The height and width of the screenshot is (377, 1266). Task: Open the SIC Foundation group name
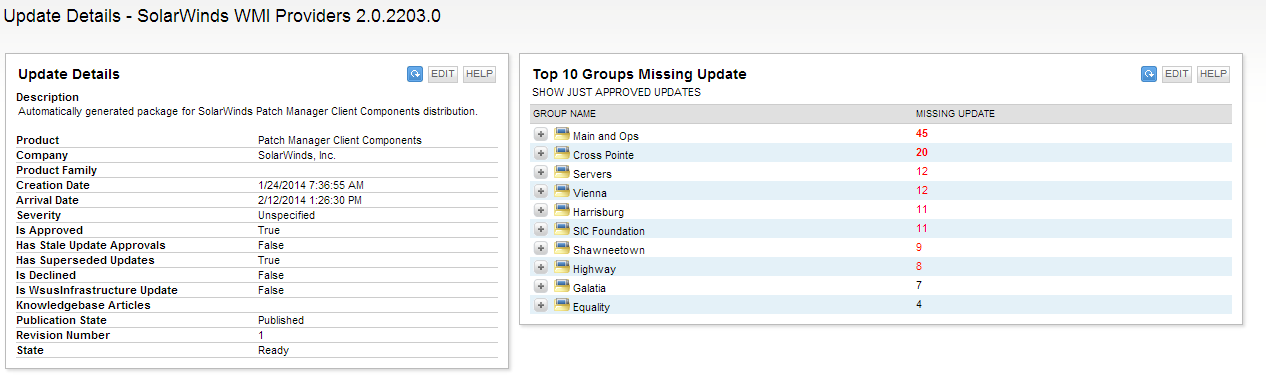[609, 231]
